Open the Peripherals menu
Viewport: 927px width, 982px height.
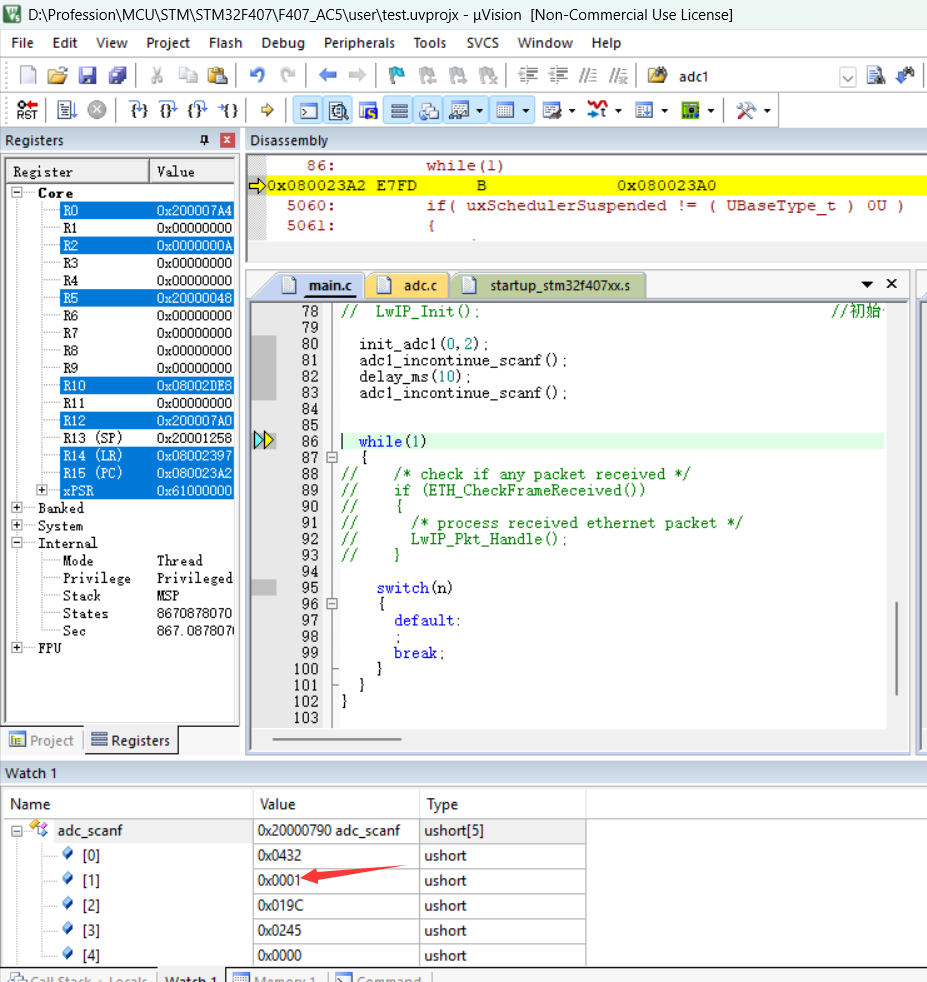tap(360, 43)
